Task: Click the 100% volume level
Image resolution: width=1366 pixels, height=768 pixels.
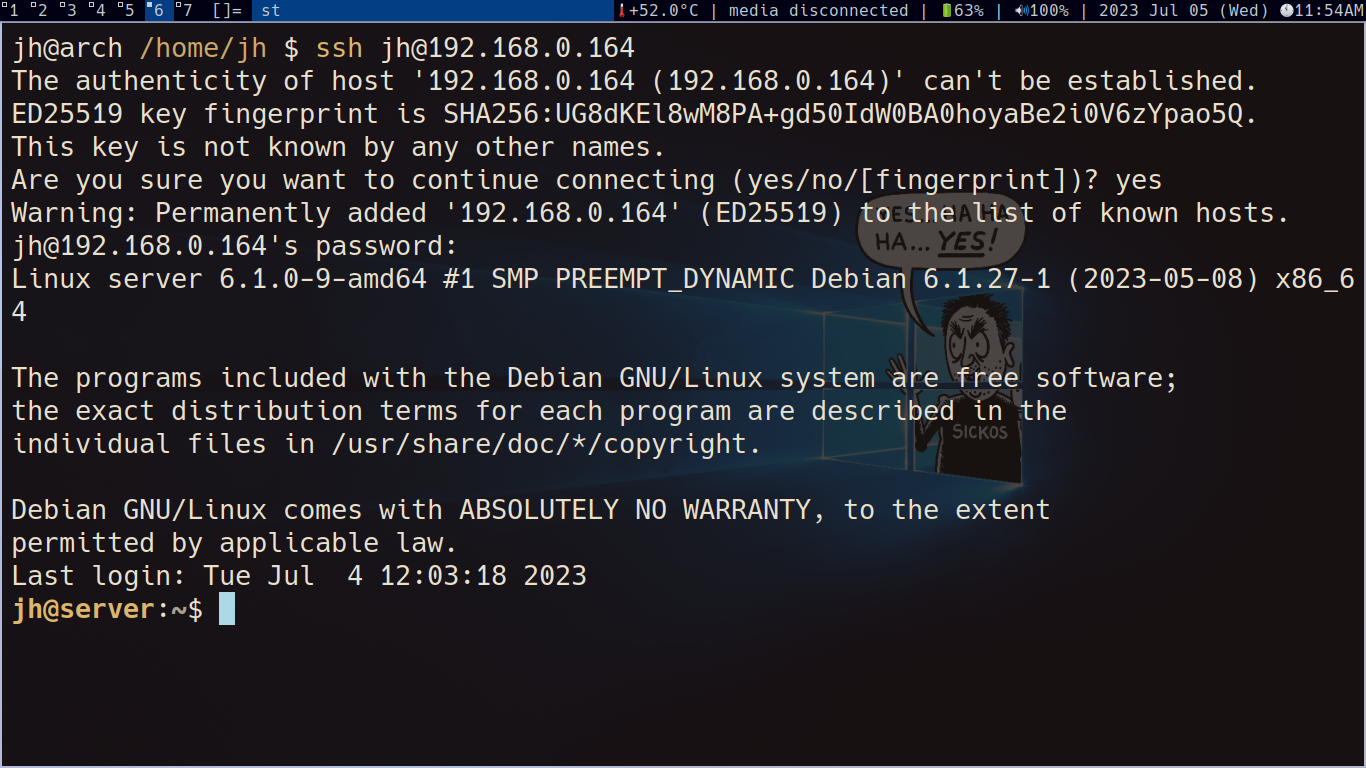Action: [x=1049, y=10]
